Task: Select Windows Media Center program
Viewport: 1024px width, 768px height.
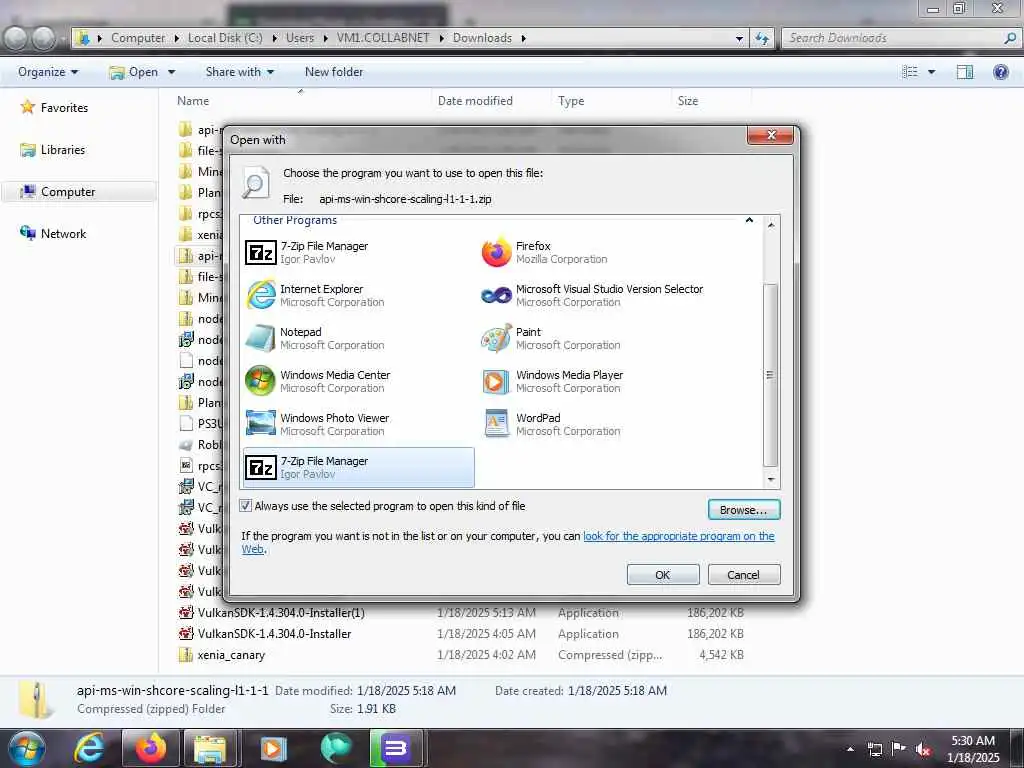Action: 358,381
